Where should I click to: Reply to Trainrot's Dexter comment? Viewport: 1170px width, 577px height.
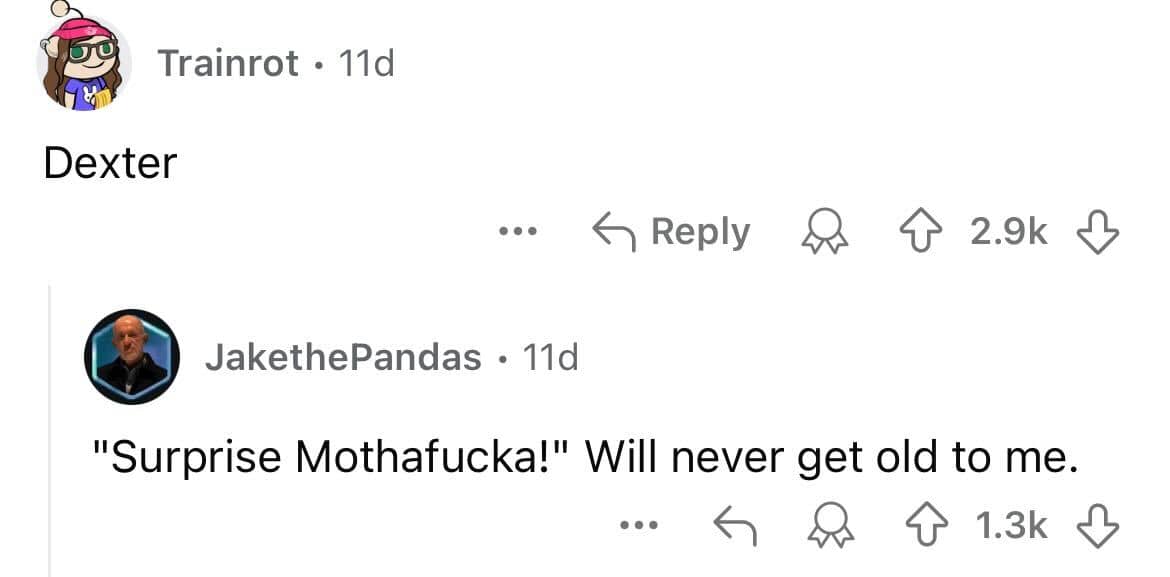[x=672, y=233]
